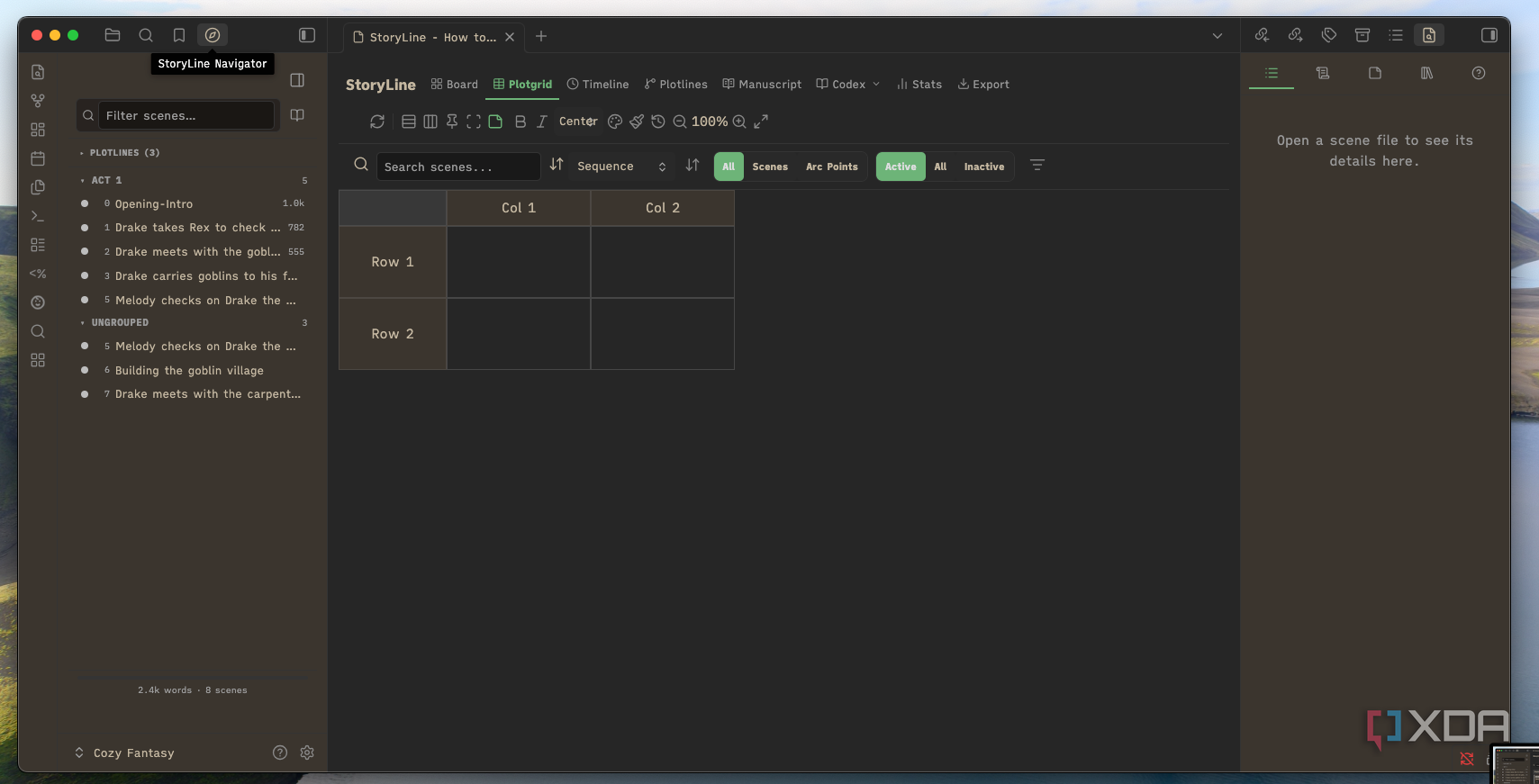Open outgoing links icon in right sidebar
Screen dimensions: 1539x784
pyautogui.click(x=1295, y=35)
